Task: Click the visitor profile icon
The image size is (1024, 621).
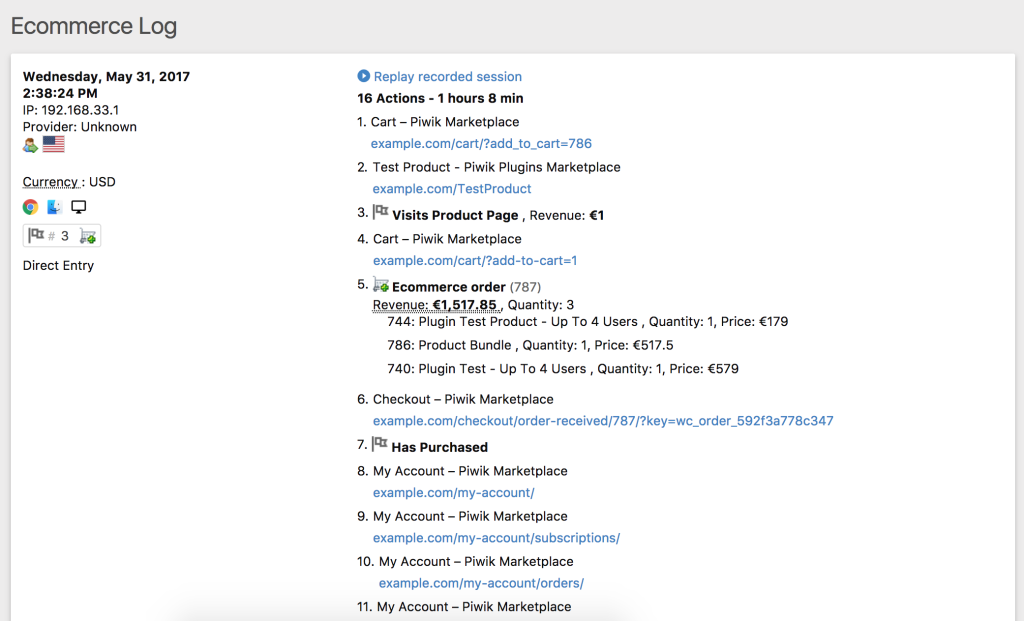Action: (x=30, y=145)
